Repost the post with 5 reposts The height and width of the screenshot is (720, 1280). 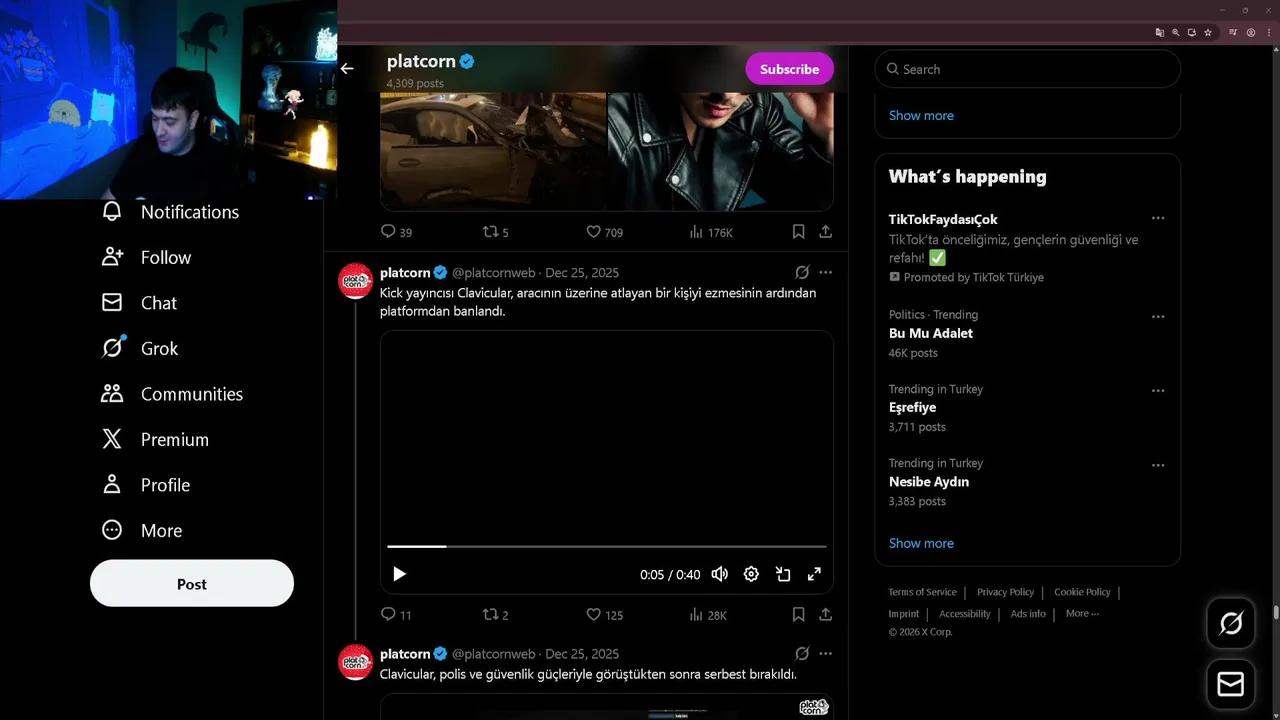click(496, 232)
